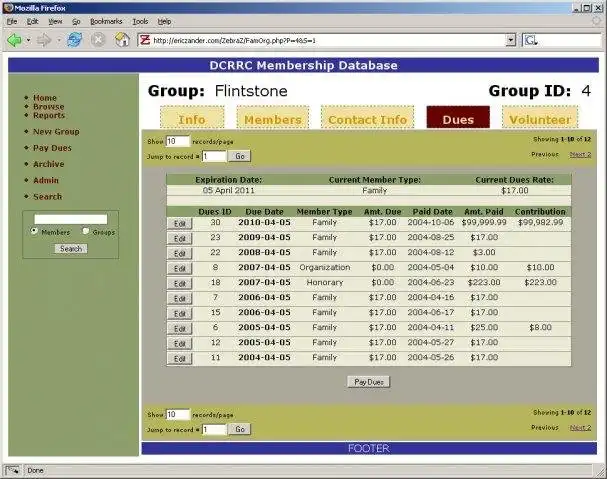Switch to the Info tab
This screenshot has width=607, height=479.
[x=192, y=118]
